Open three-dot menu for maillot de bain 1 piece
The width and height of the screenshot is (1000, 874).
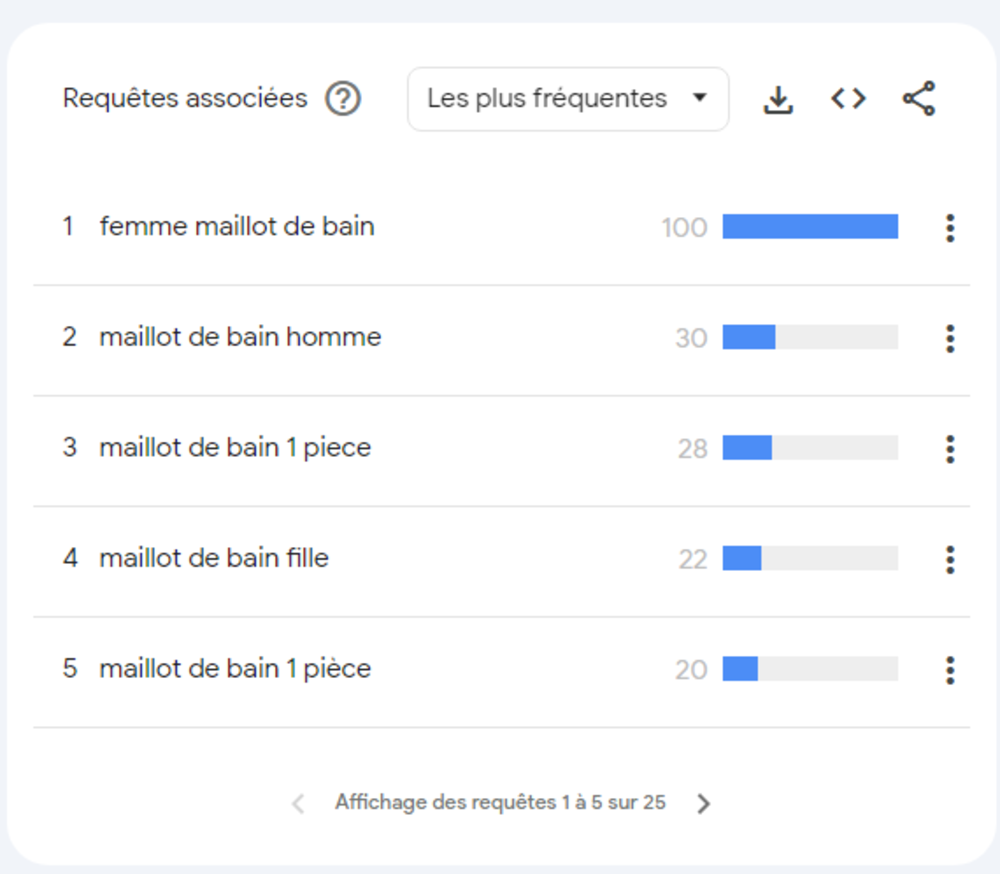(x=950, y=449)
